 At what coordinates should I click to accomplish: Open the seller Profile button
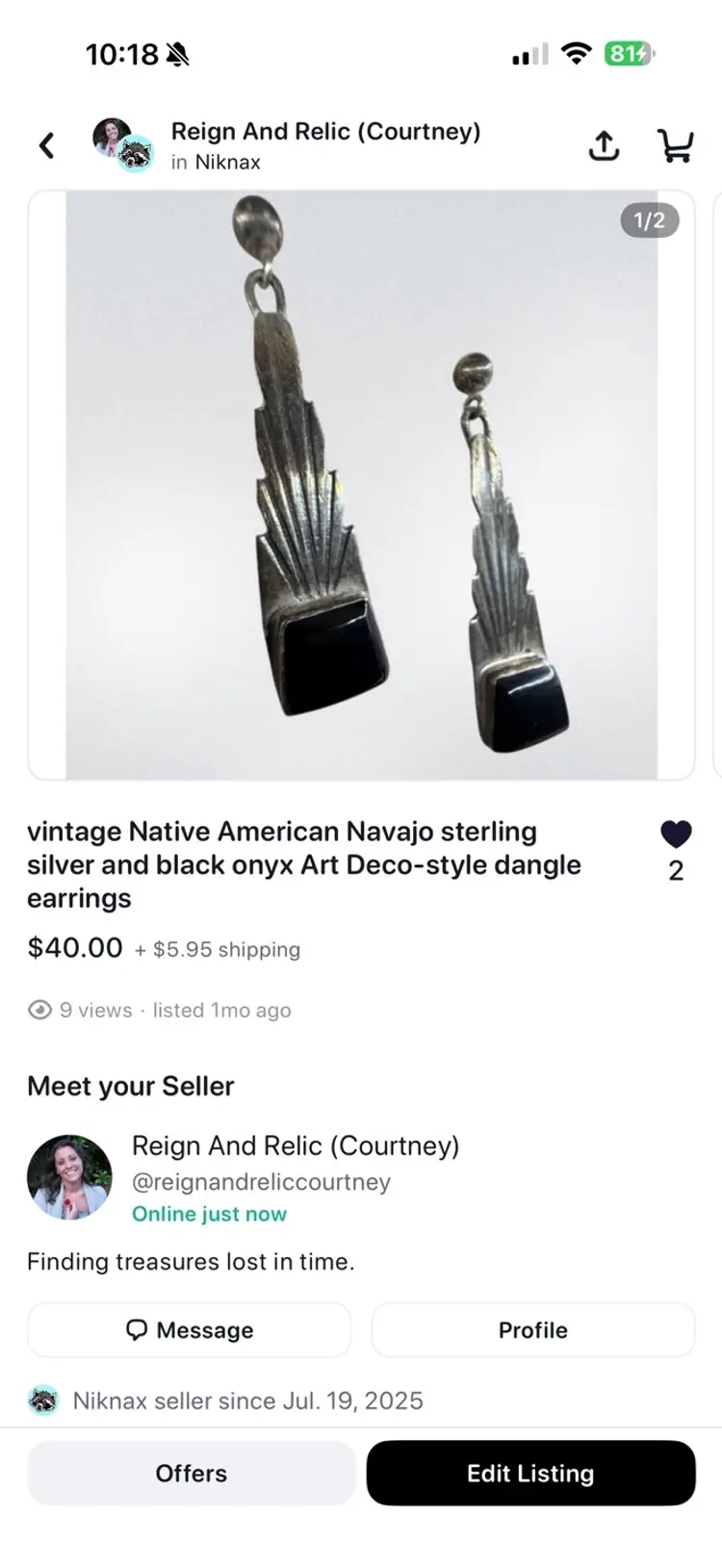pos(533,1330)
